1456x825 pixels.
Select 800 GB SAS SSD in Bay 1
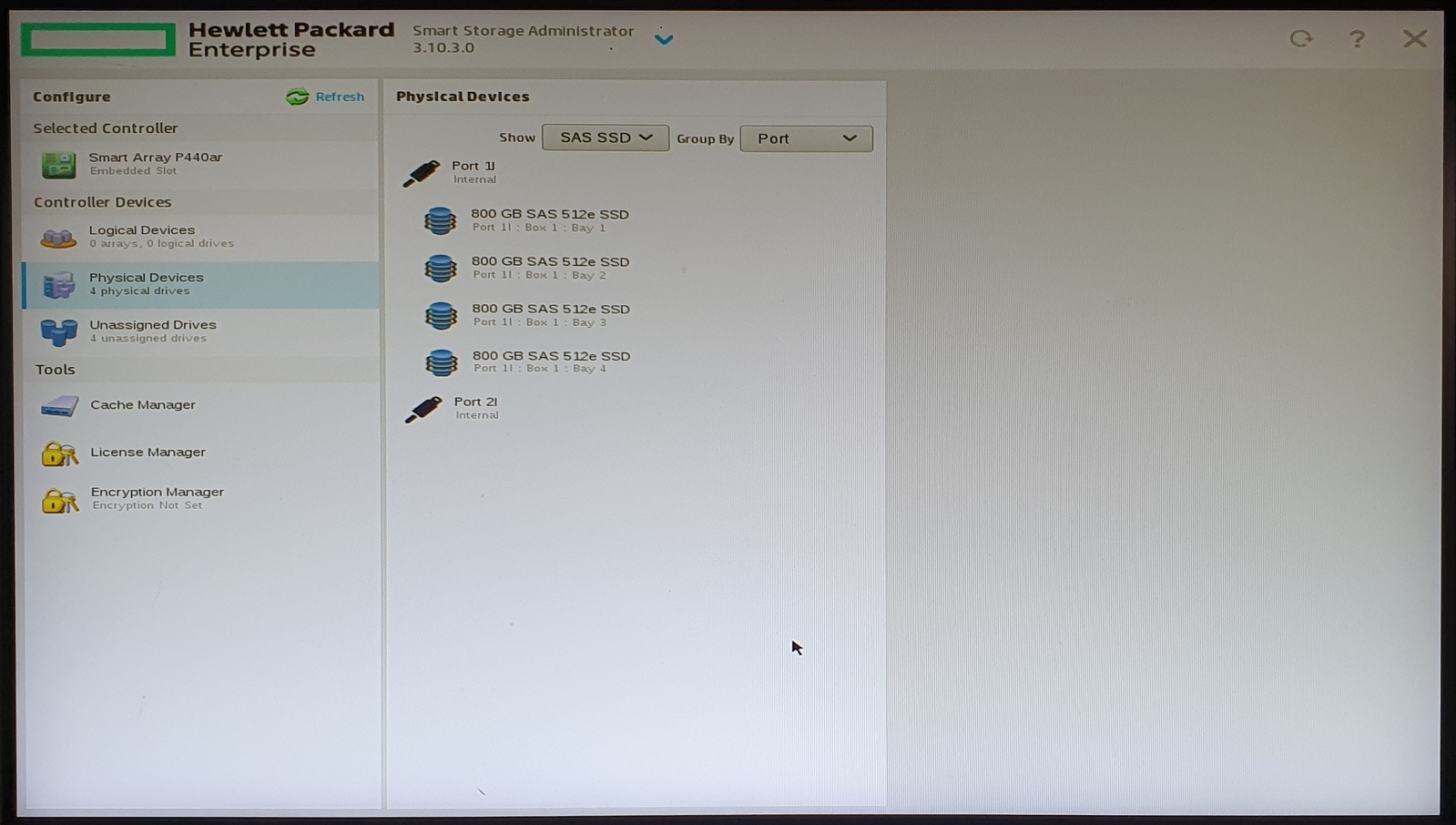(x=549, y=220)
